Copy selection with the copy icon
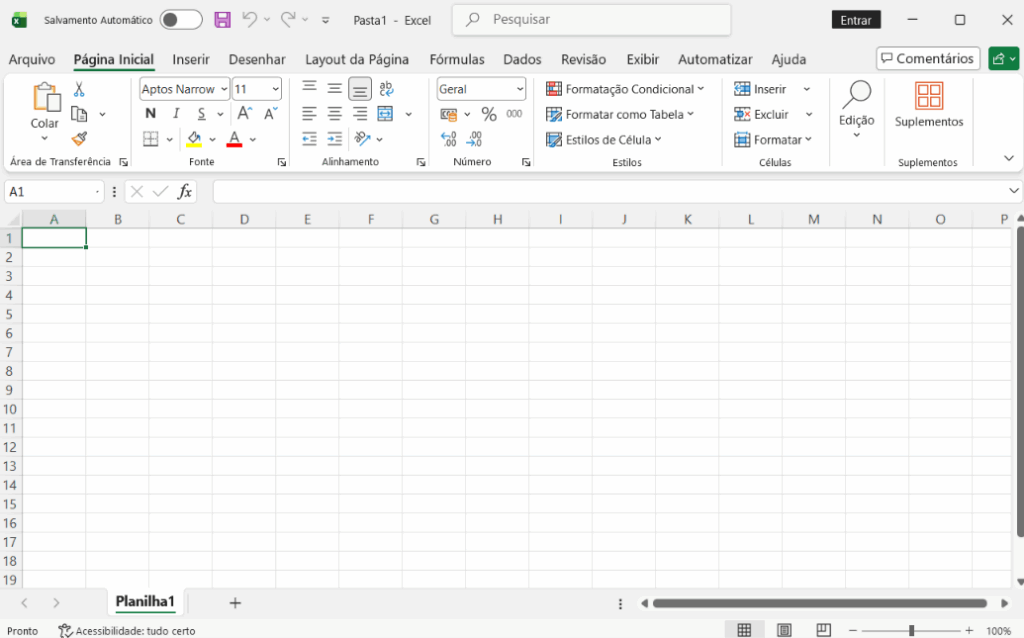Image resolution: width=1024 pixels, height=638 pixels. 79,114
